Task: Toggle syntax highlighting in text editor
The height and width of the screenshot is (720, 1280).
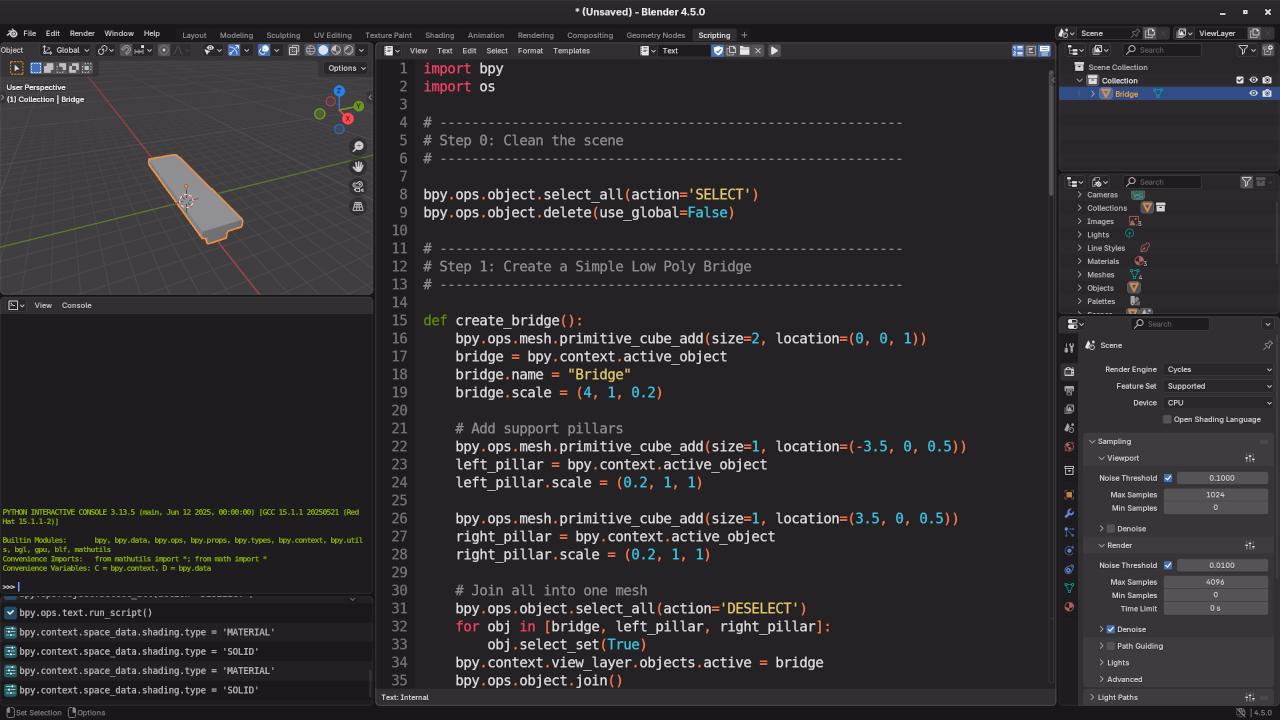Action: 1044,50
